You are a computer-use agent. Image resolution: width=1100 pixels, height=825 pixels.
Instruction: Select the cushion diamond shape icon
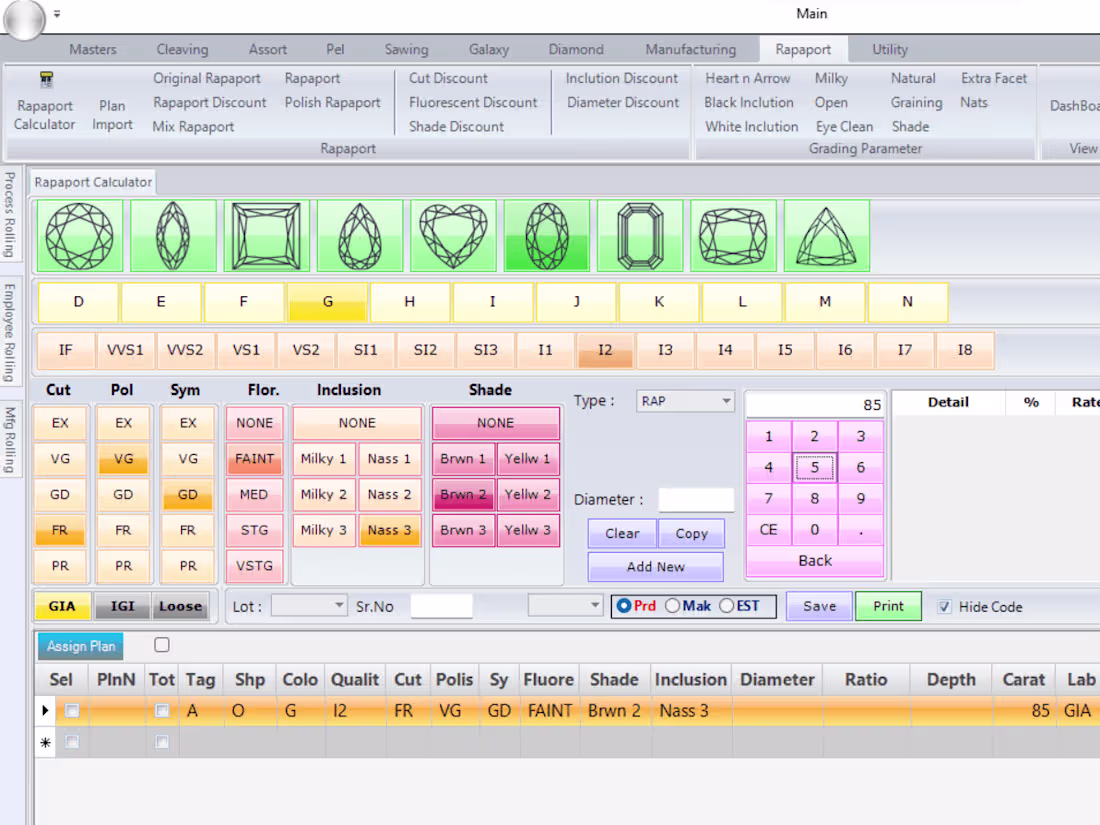[733, 236]
